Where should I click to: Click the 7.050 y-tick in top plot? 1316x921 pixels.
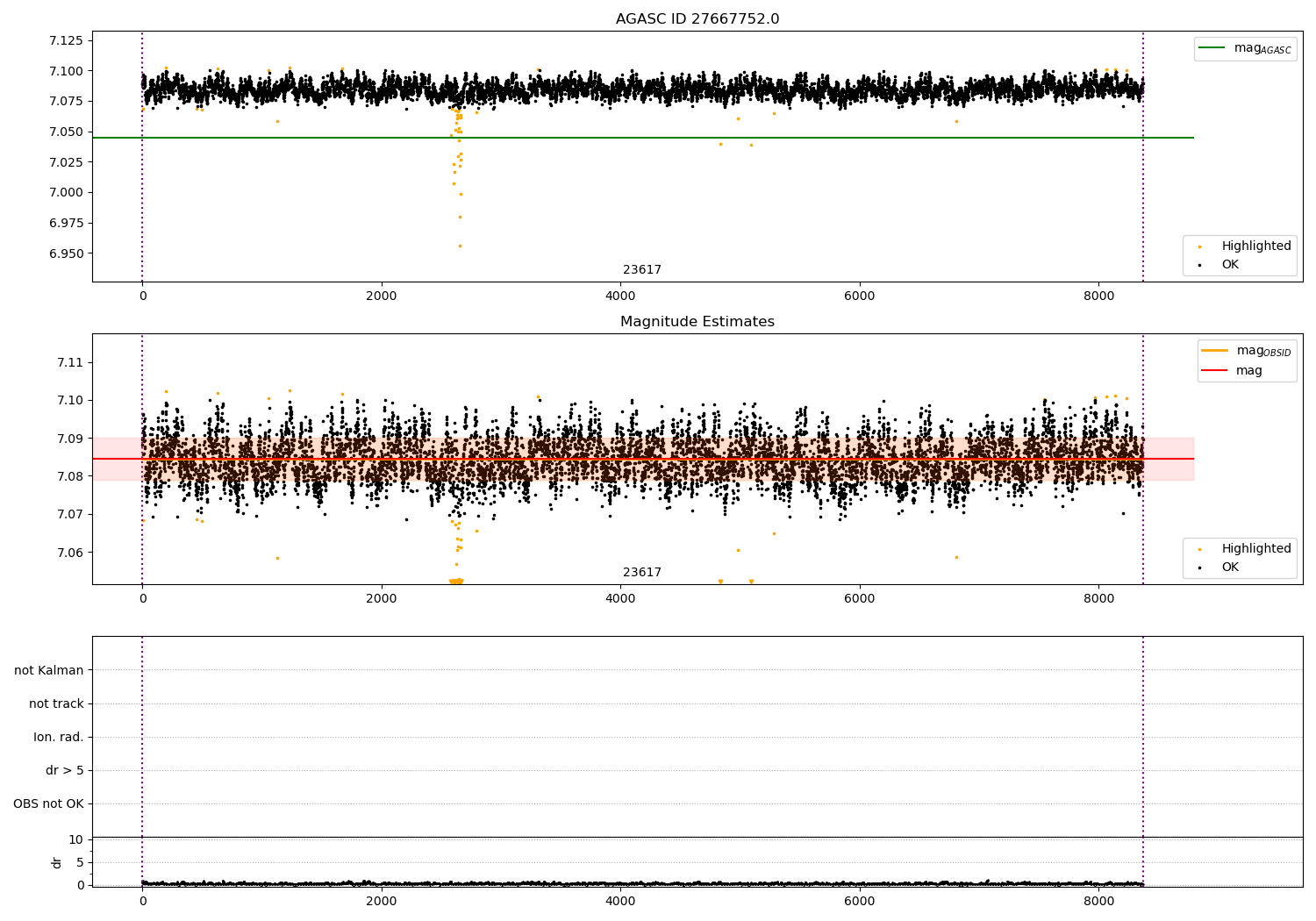click(67, 132)
